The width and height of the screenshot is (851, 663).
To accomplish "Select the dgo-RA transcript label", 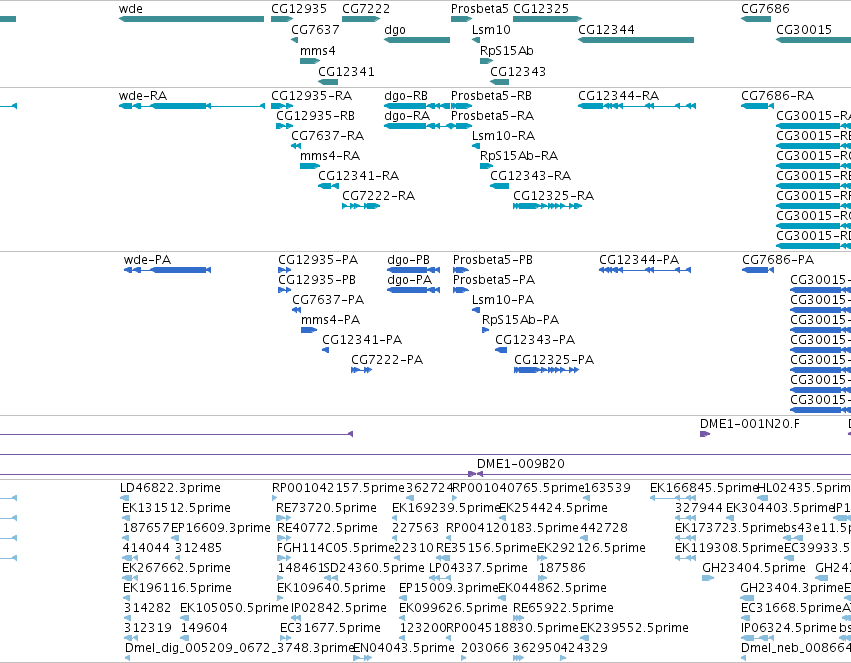I will pos(407,116).
